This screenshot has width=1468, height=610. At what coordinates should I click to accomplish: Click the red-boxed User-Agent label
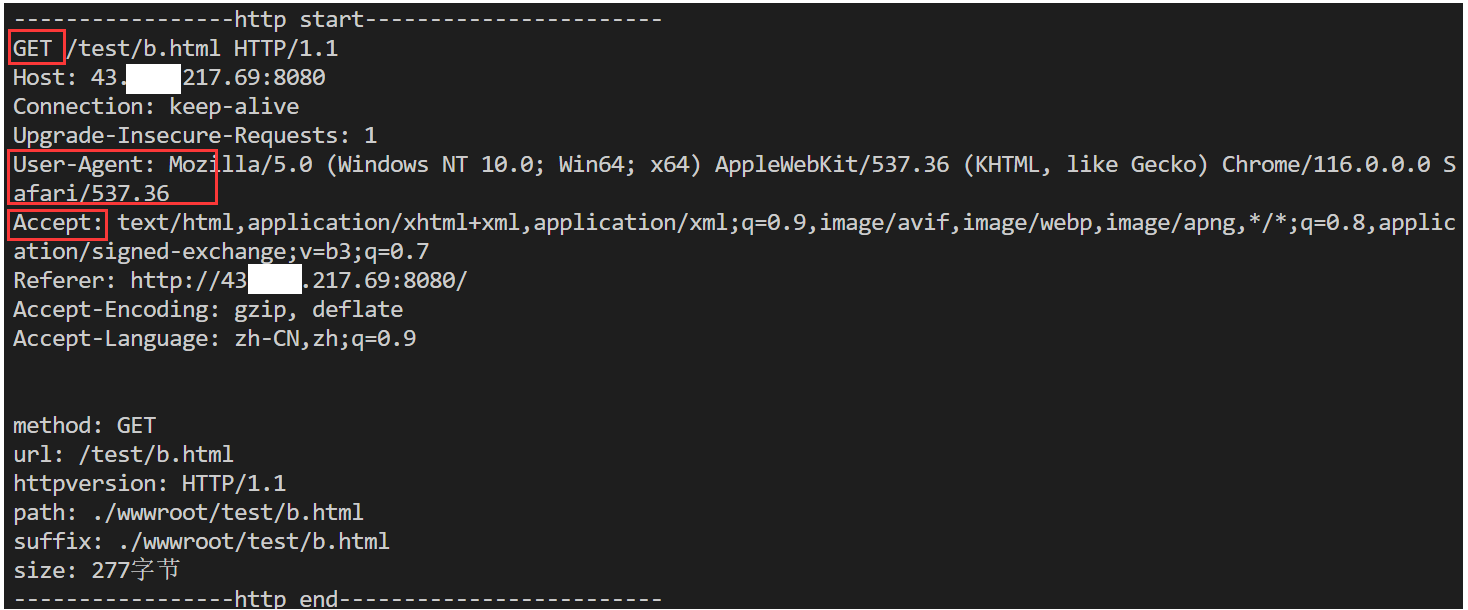click(84, 164)
